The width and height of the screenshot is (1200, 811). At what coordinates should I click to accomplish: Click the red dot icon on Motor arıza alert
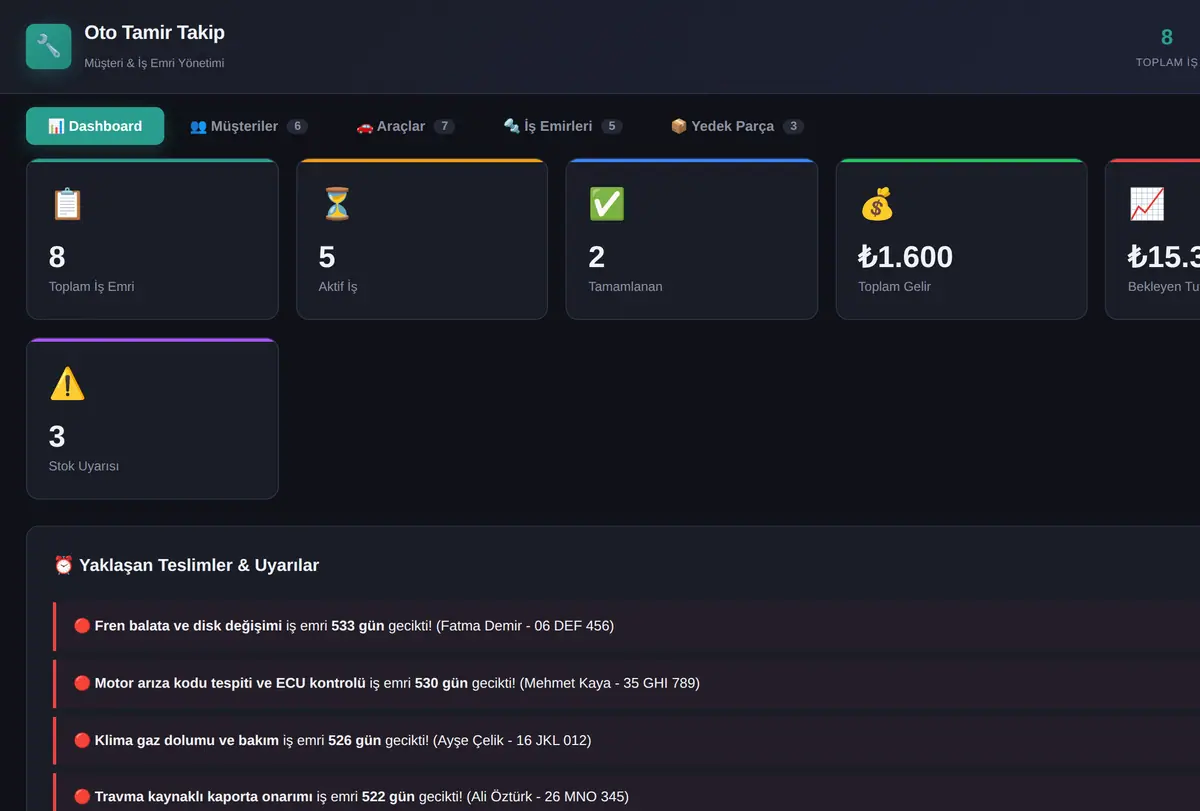(x=82, y=683)
